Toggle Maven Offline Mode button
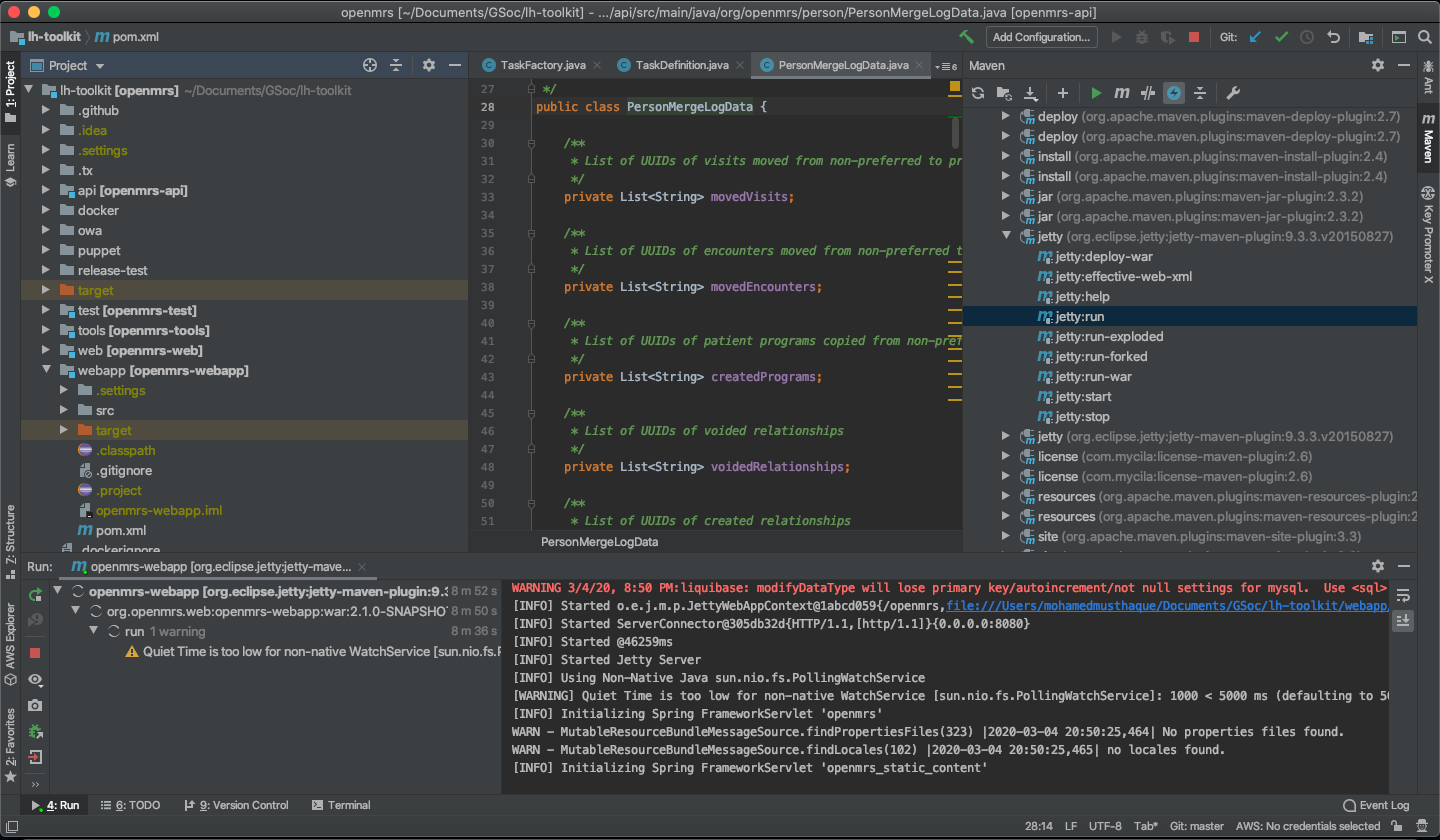Screen dimensions: 1440x840 click(x=1148, y=93)
